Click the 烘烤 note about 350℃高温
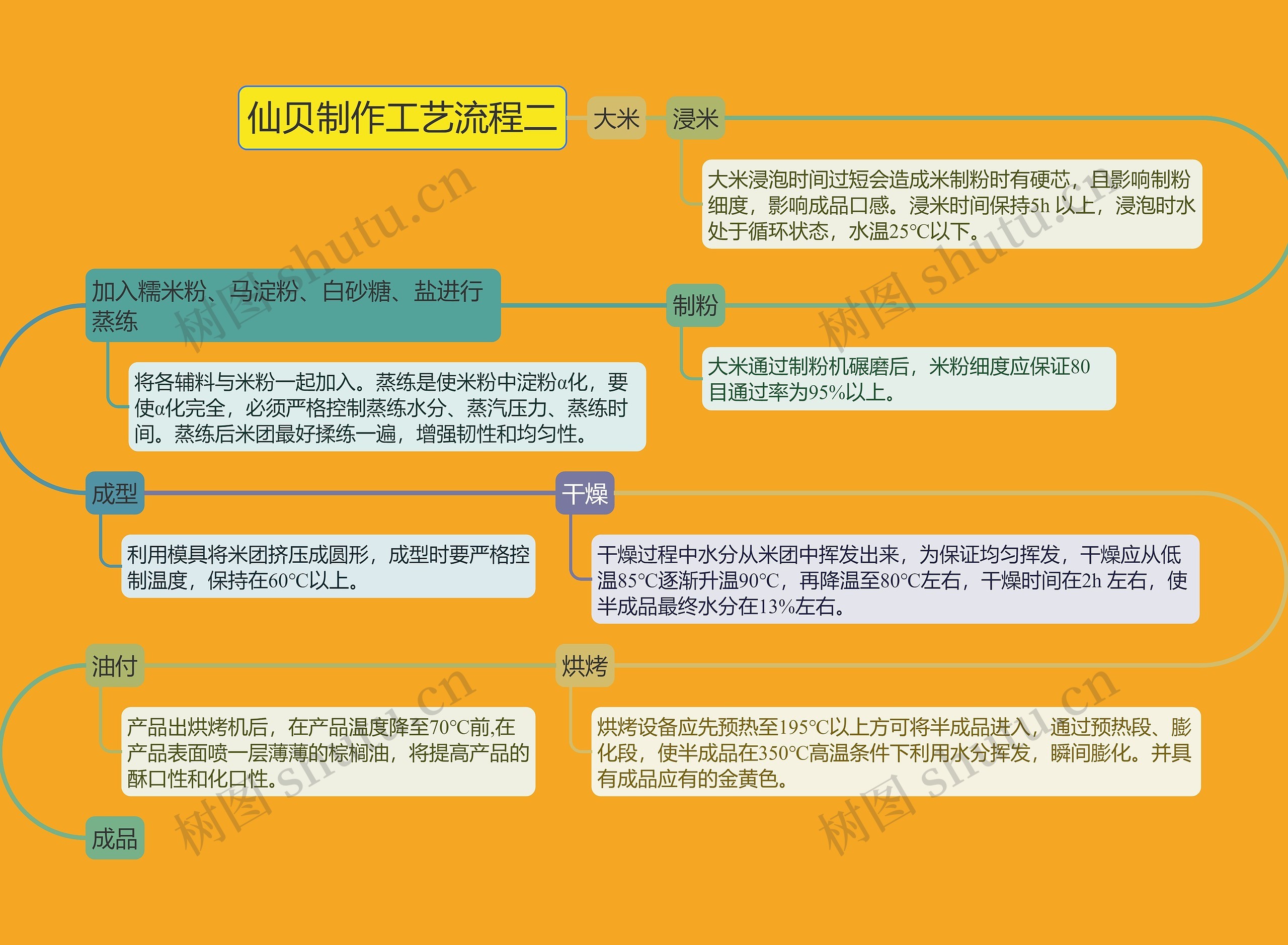 click(x=896, y=752)
